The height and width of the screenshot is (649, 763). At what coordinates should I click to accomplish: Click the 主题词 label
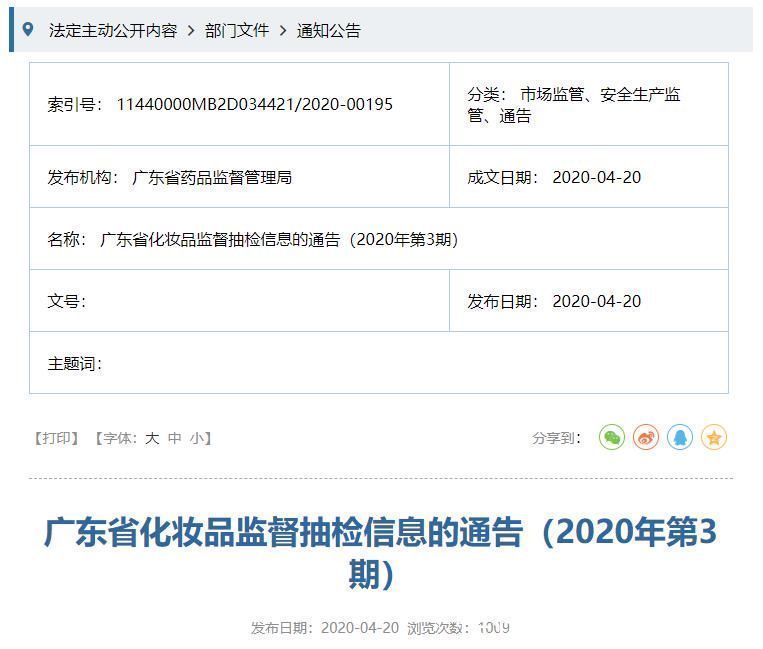tap(75, 363)
